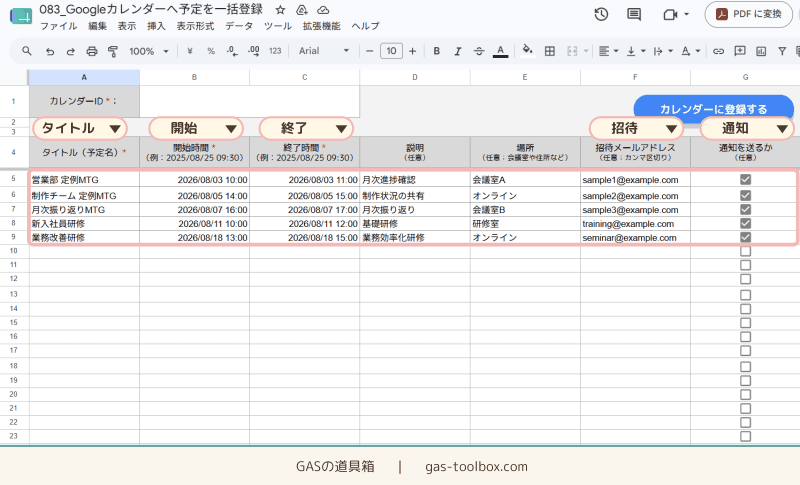This screenshot has height=485, width=800.
Task: Insert a link
Action: pos(718,51)
